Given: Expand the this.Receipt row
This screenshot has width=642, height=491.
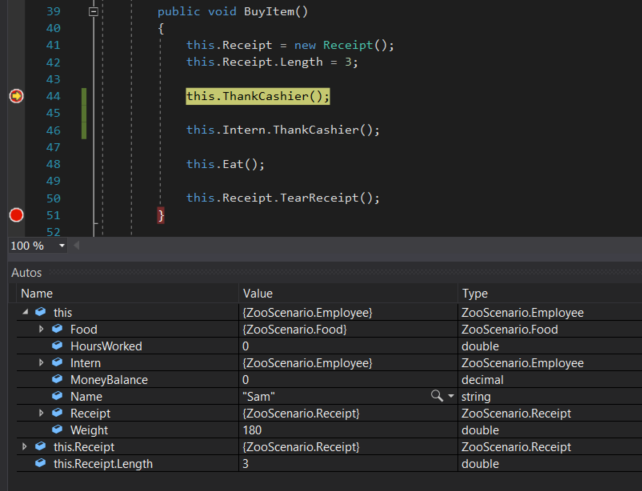Looking at the screenshot, I should click(24, 447).
